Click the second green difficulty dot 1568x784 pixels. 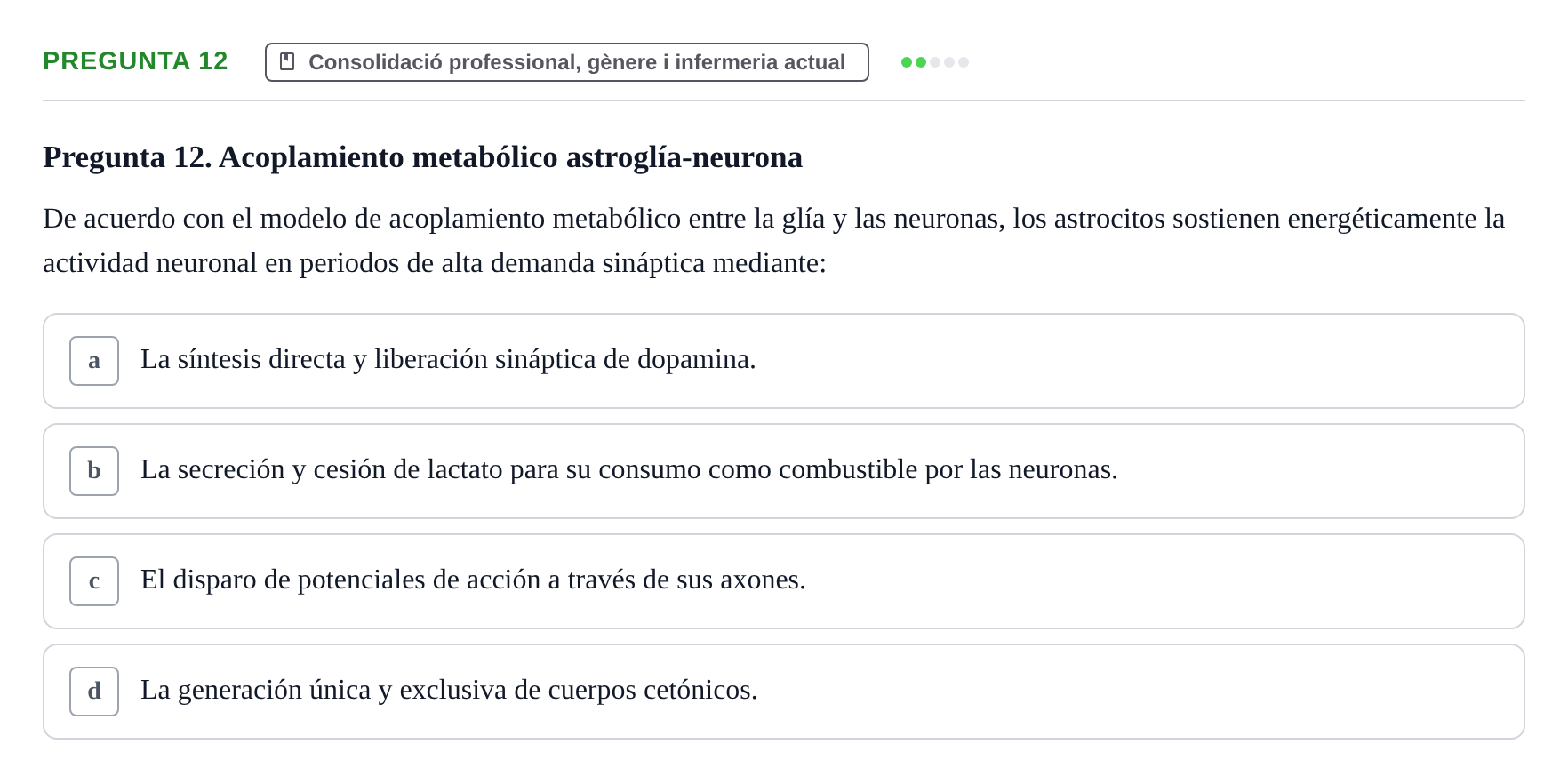click(921, 62)
